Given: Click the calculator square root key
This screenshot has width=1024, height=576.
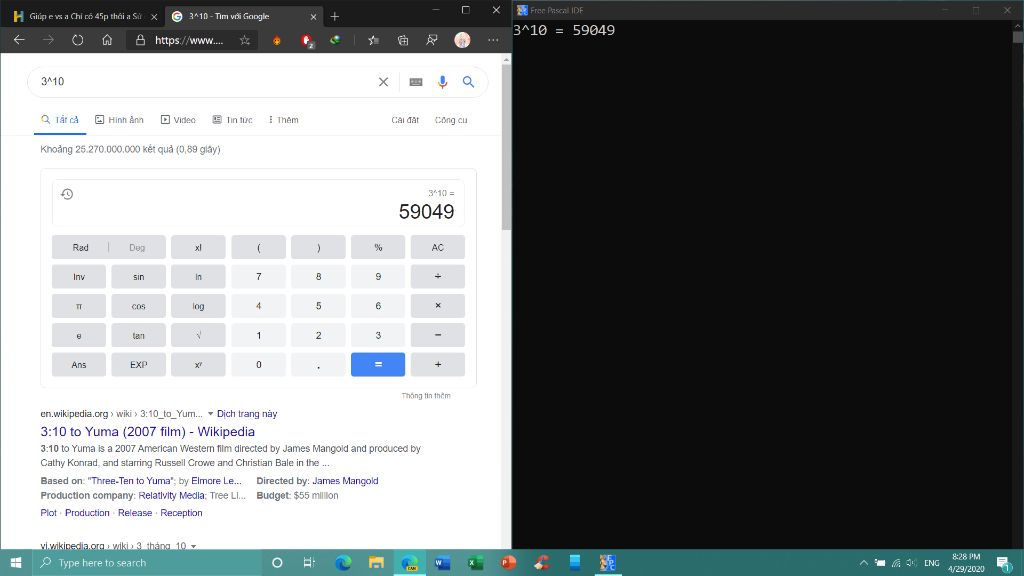Looking at the screenshot, I should [x=199, y=335].
